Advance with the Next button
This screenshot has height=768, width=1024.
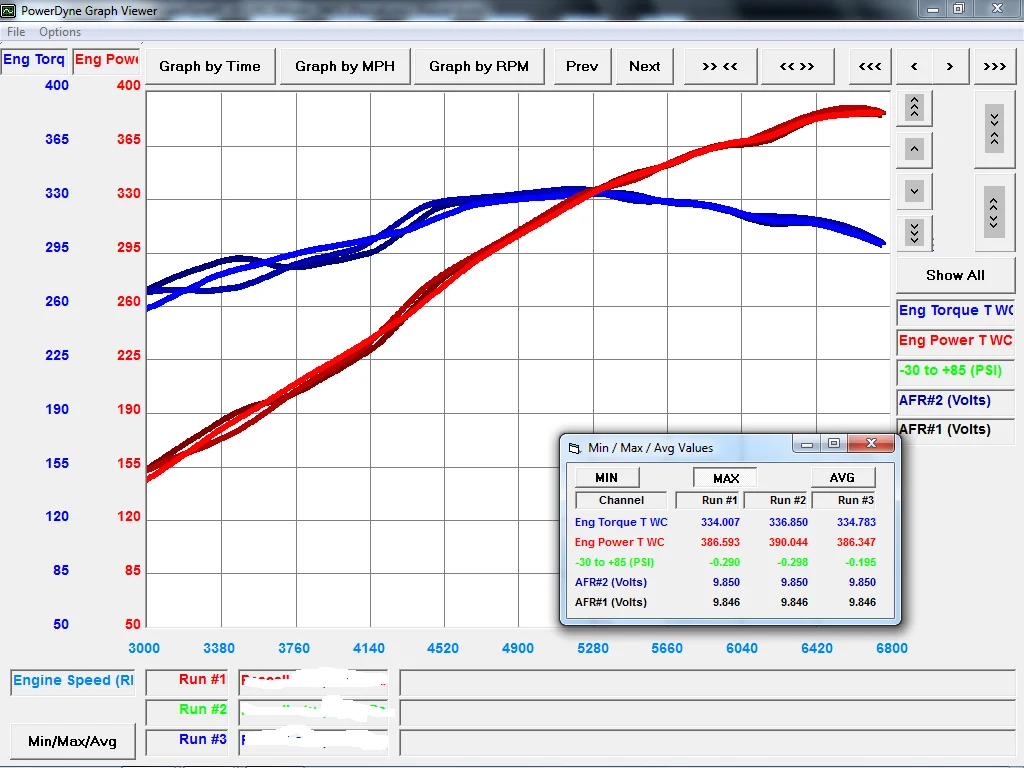point(645,66)
